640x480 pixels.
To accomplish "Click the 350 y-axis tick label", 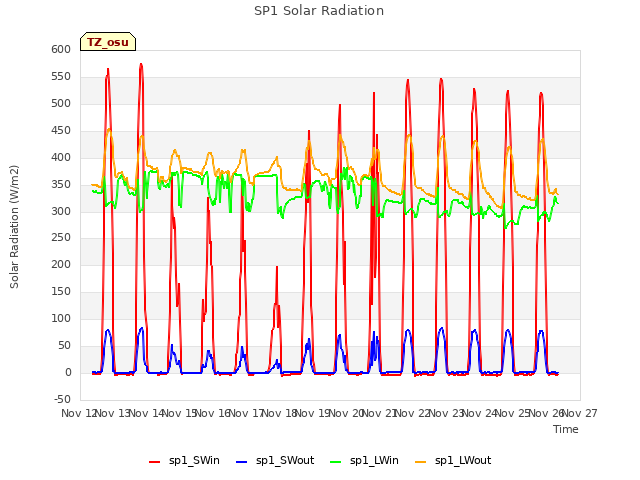I will pos(61,184).
